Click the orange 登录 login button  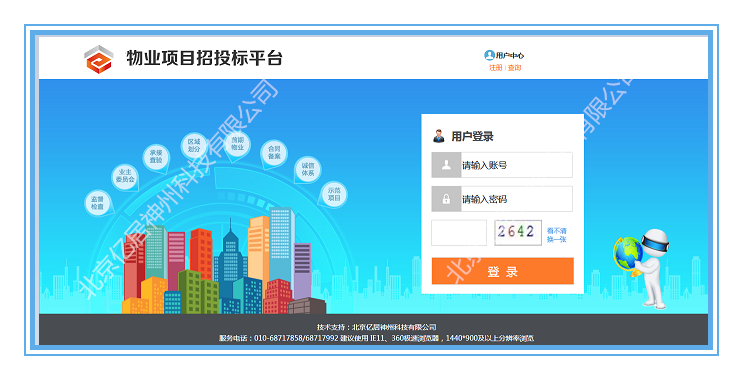click(503, 271)
